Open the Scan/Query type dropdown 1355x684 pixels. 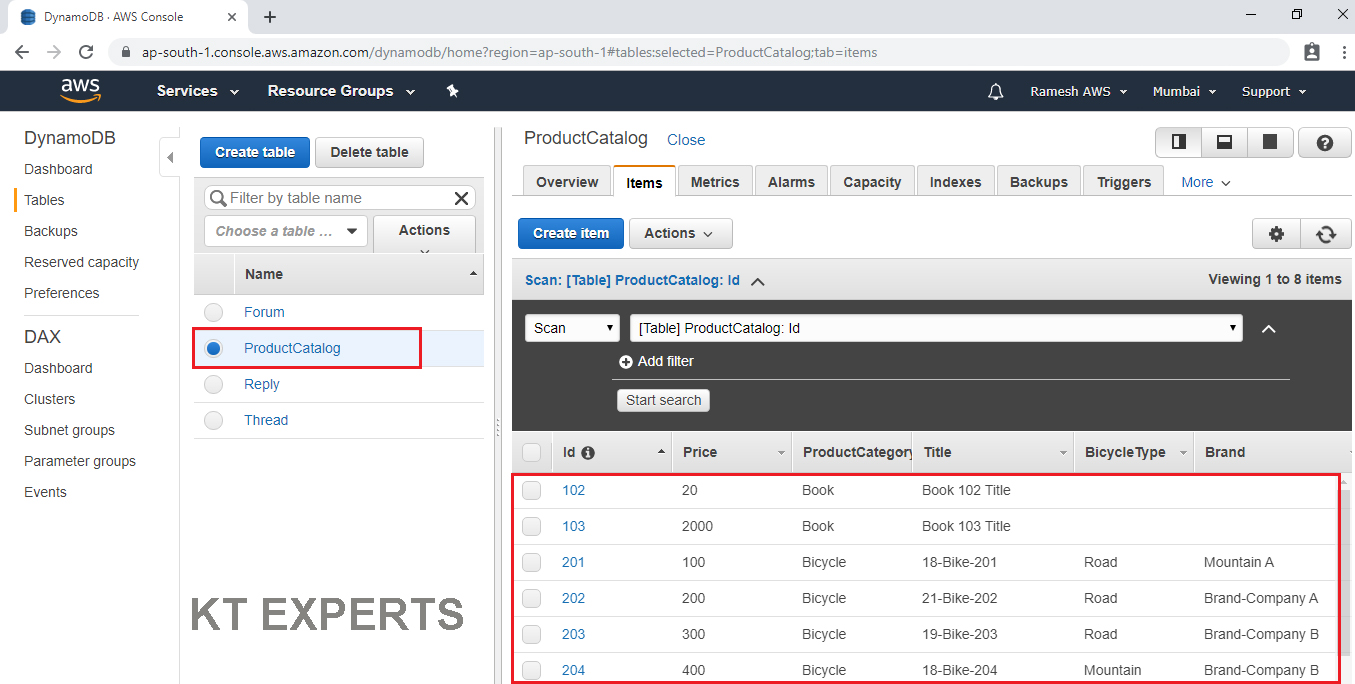tap(572, 328)
